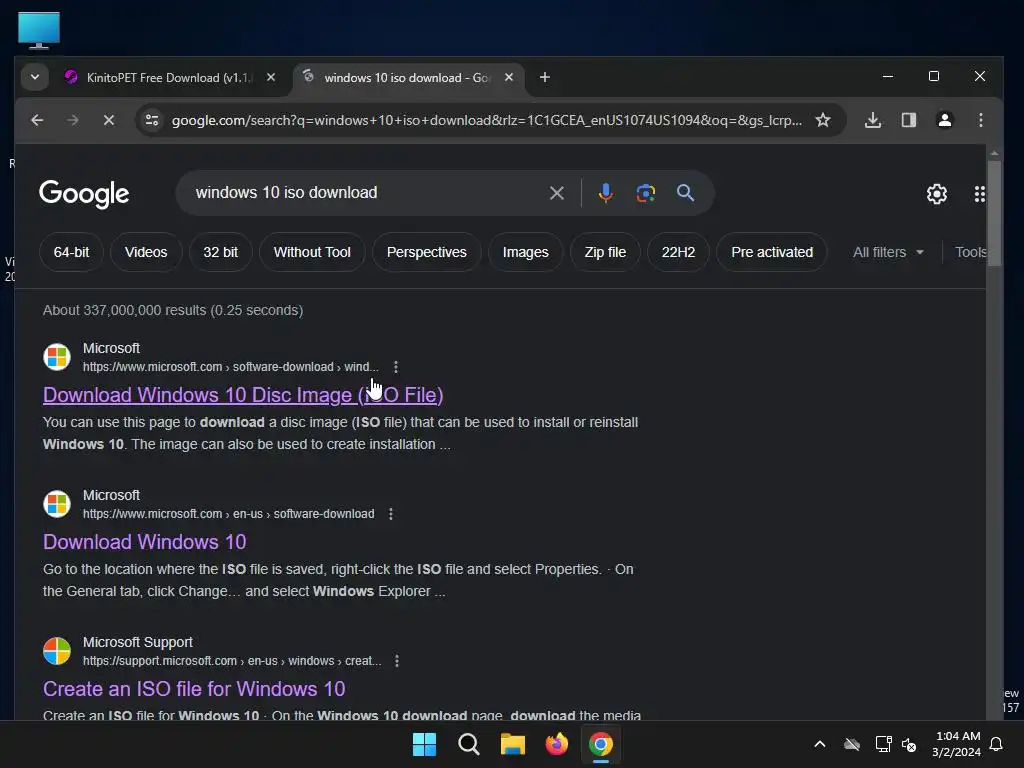Screen dimensions: 1024x768
Task: Click the first result's Microsoft favicon
Action: tap(57, 357)
